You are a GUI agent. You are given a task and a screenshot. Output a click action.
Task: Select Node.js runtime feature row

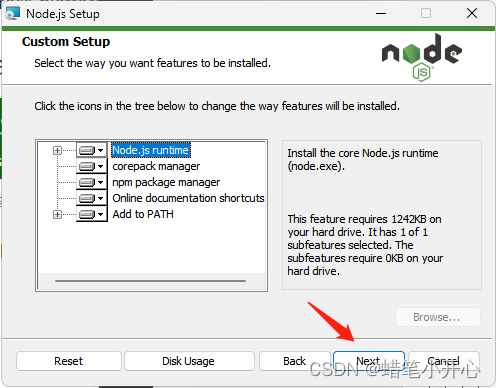pos(151,150)
